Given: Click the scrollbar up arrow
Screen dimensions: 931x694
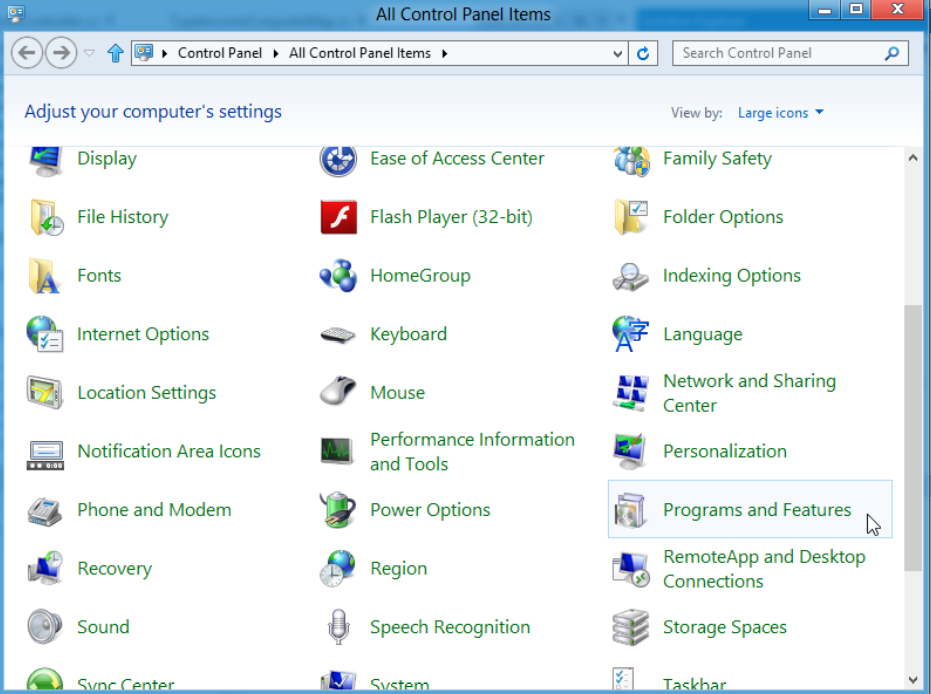Looking at the screenshot, I should click(x=913, y=158).
